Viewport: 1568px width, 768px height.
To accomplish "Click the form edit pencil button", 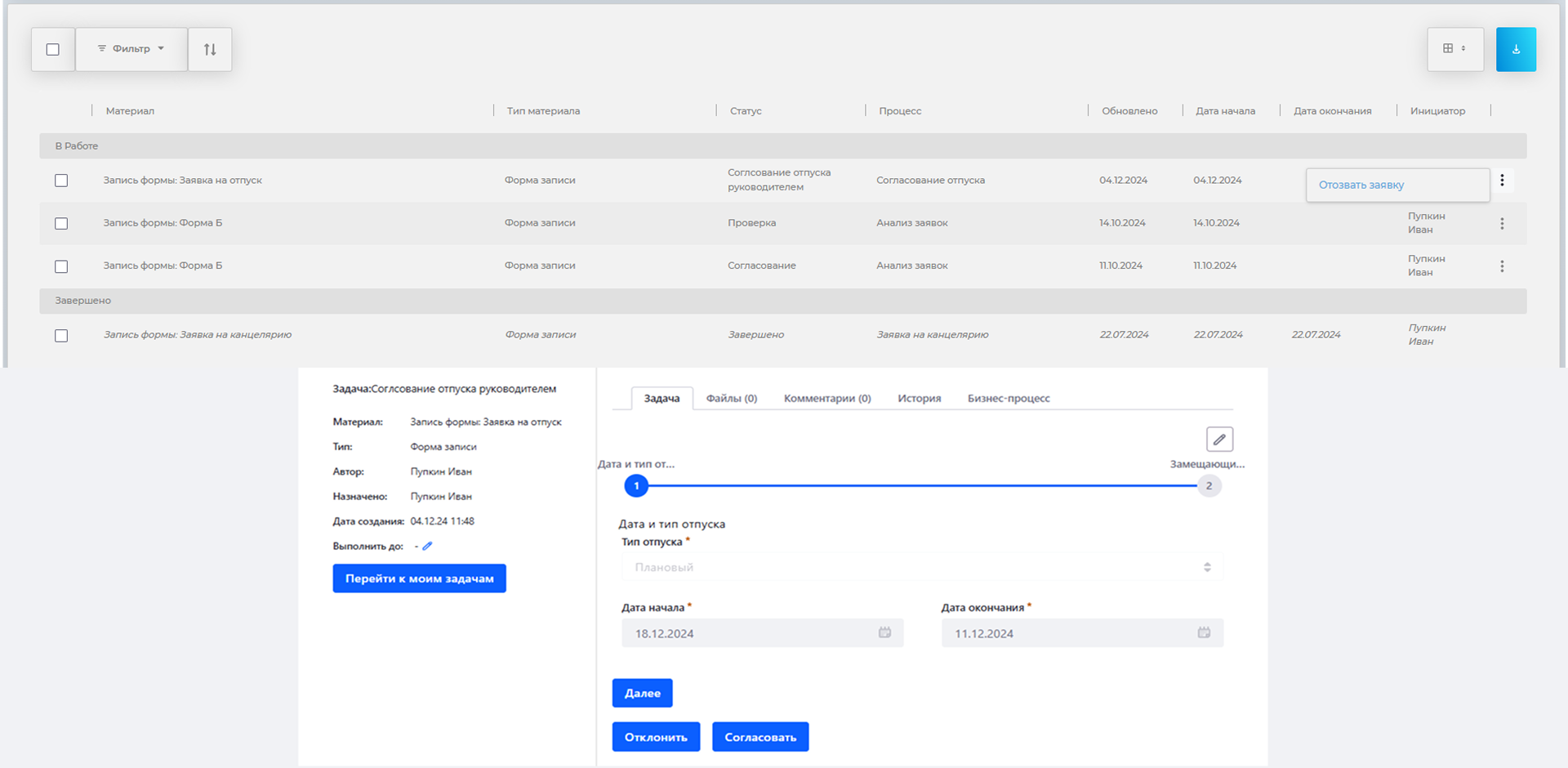I will tap(1219, 440).
